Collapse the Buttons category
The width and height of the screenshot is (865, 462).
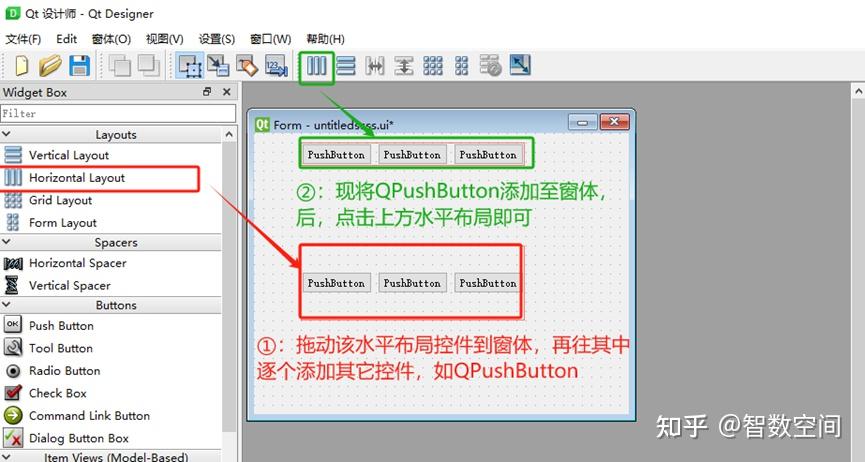pyautogui.click(x=7, y=305)
